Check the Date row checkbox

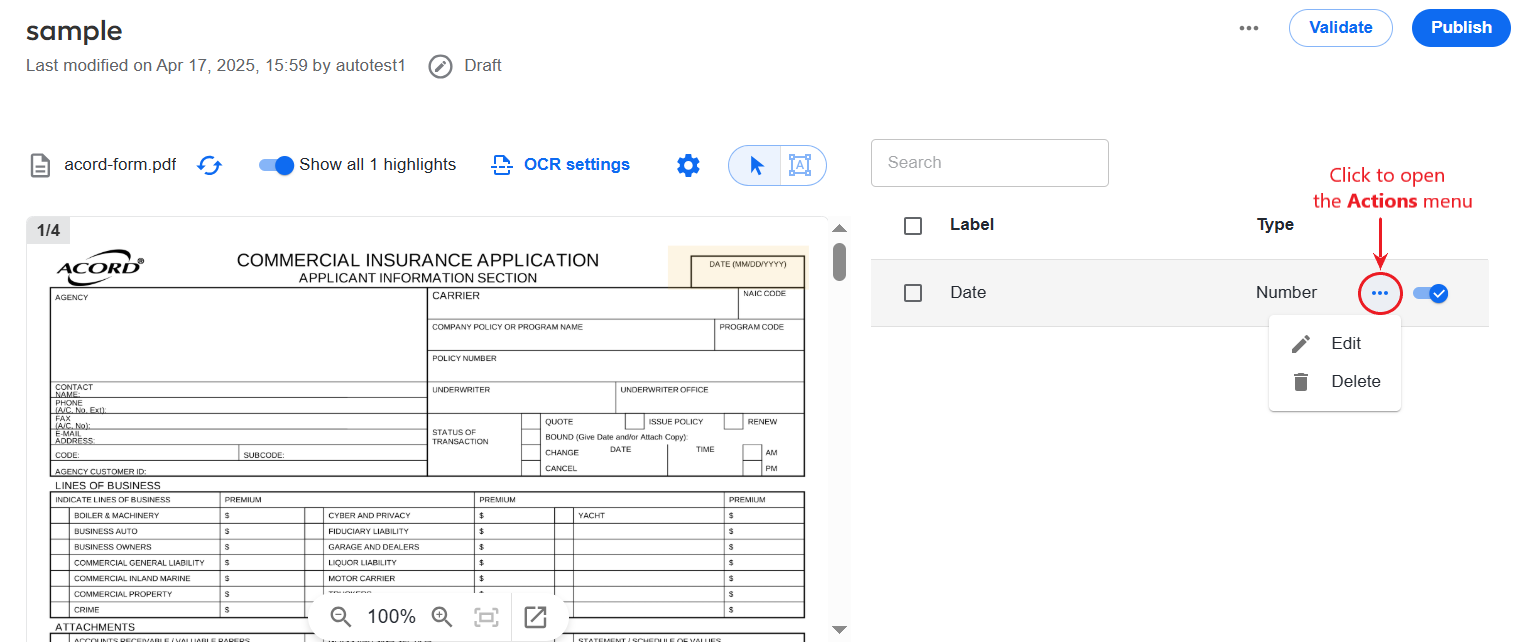913,293
